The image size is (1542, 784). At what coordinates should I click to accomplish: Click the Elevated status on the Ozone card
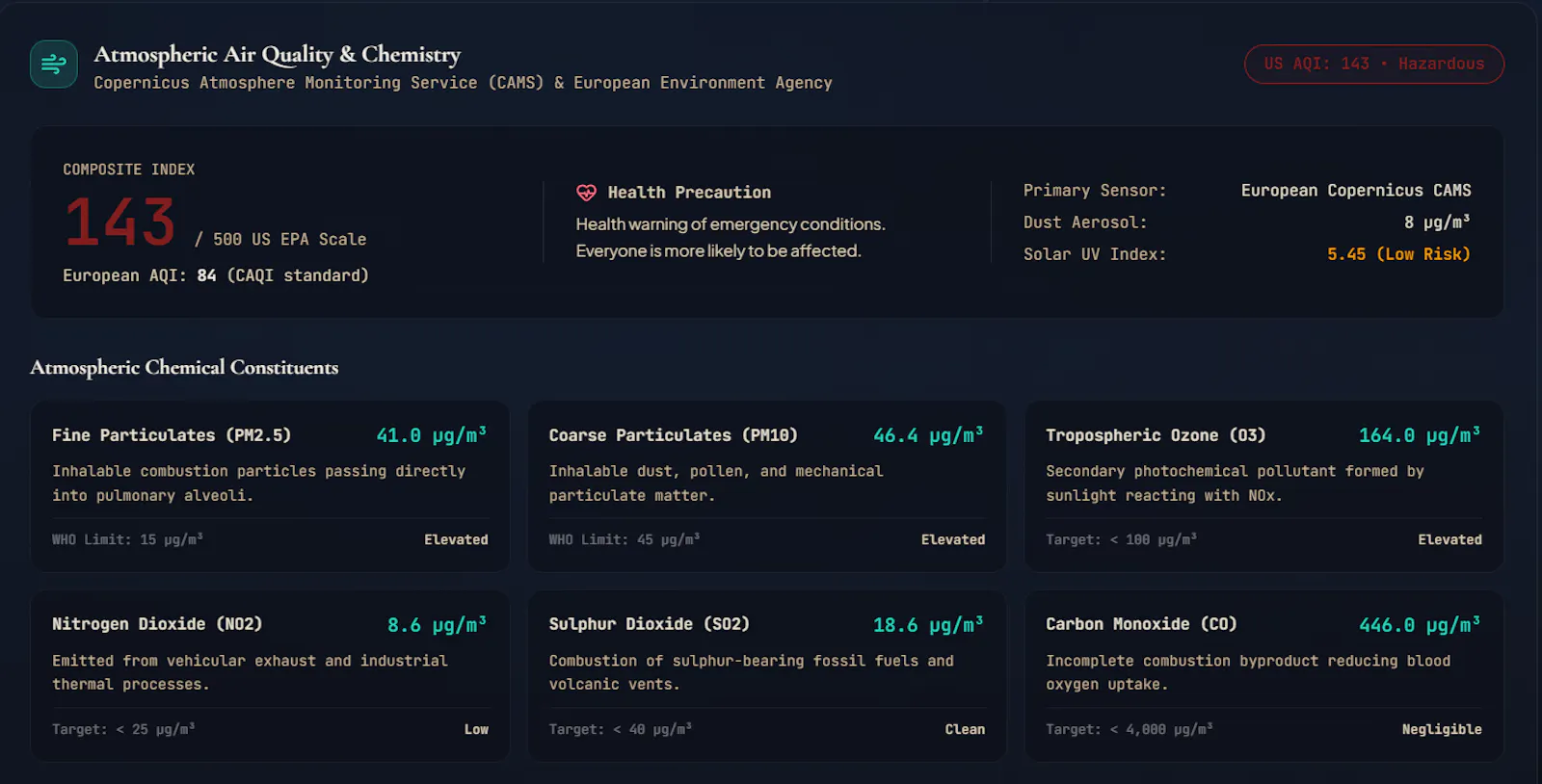tap(1449, 539)
